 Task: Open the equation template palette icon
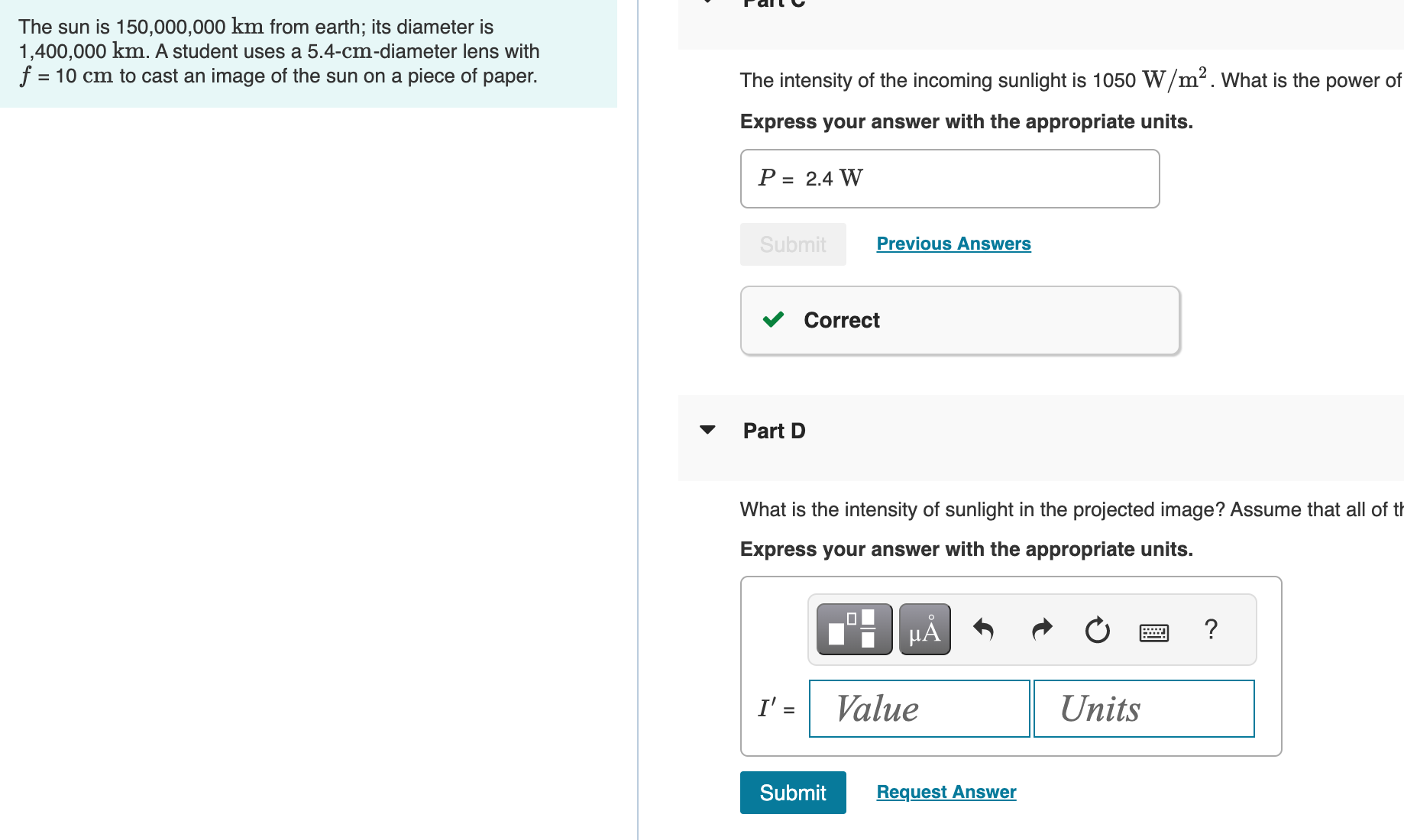(853, 628)
